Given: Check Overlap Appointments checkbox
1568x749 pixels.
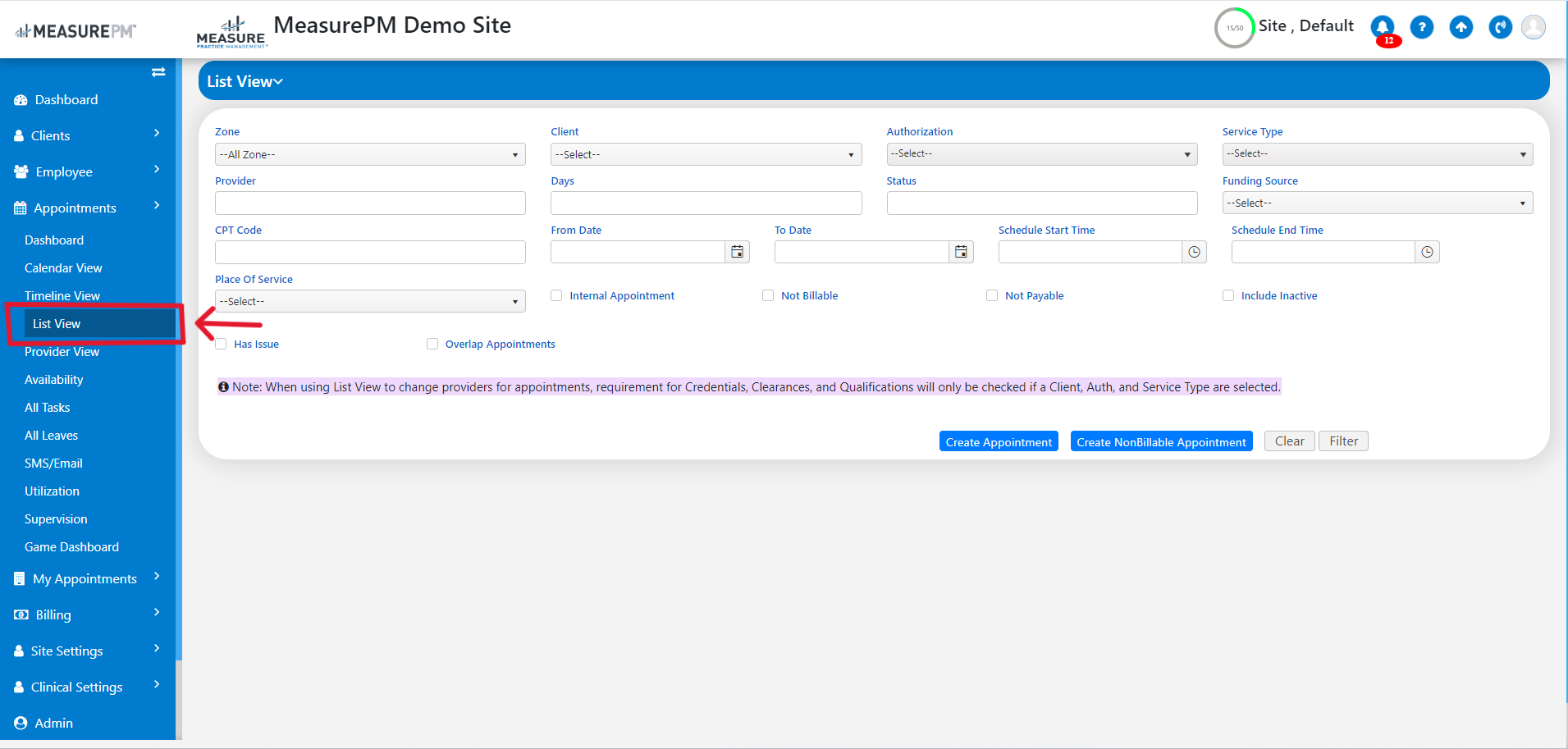Looking at the screenshot, I should click(x=432, y=344).
